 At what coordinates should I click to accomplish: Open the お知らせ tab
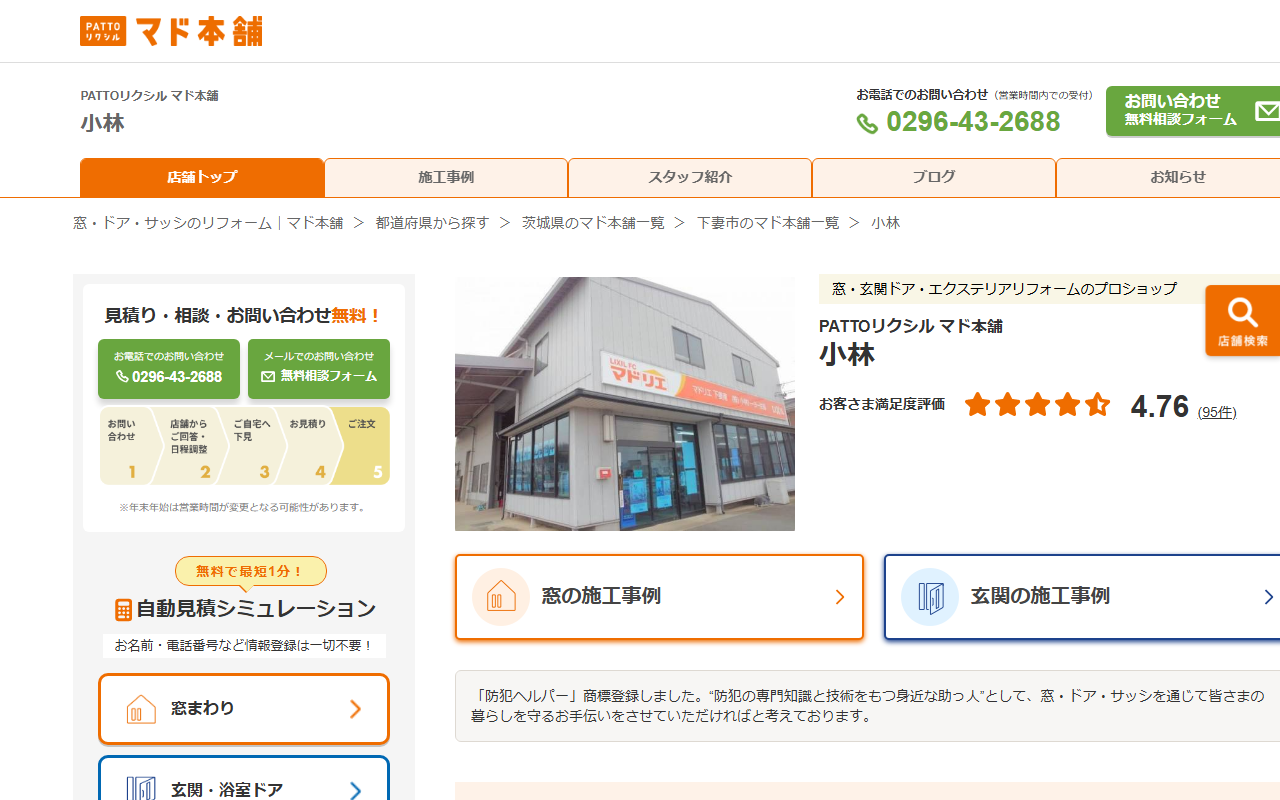pos(1168,177)
